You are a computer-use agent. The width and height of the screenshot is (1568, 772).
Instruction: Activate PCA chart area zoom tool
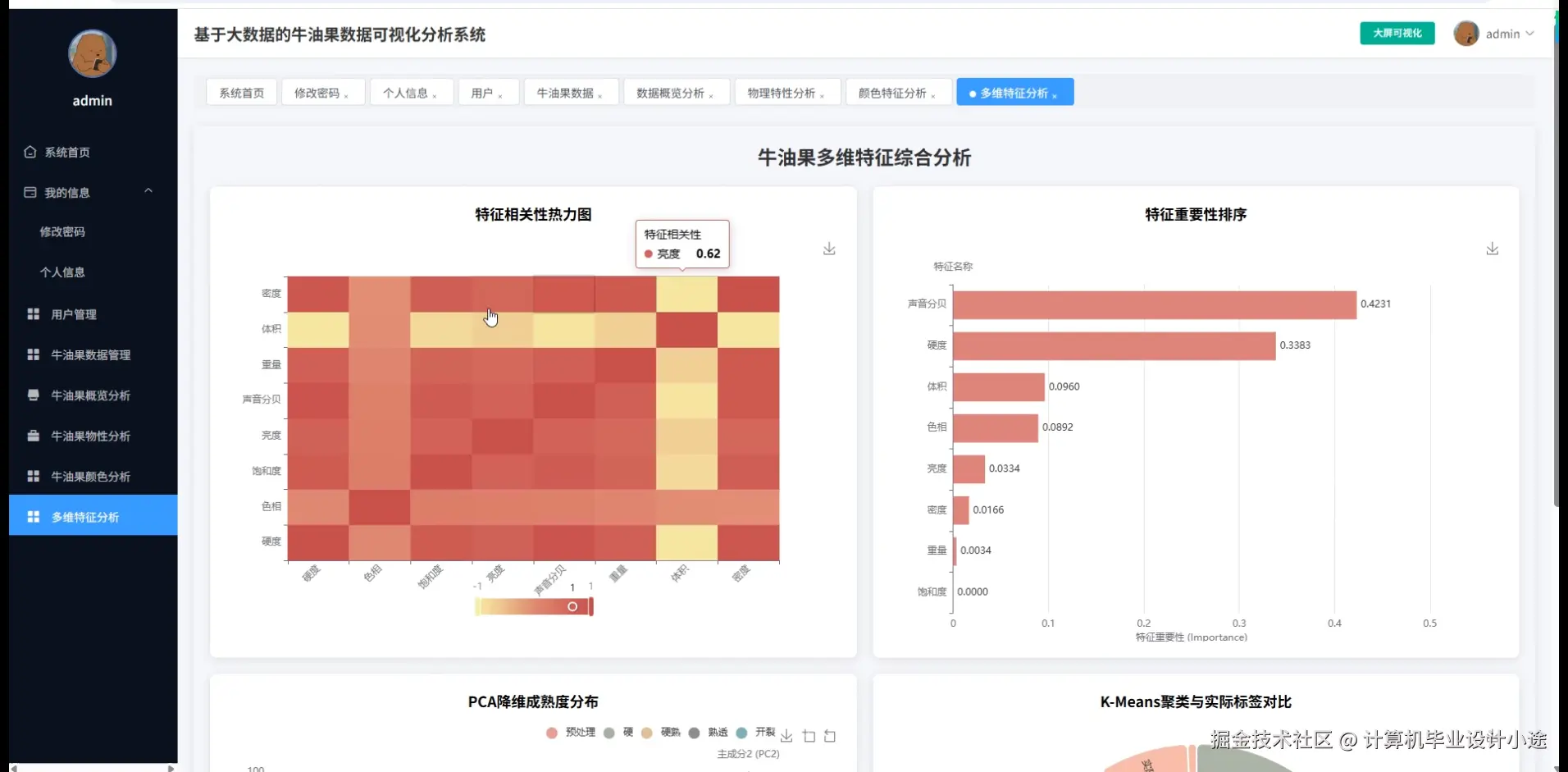click(x=809, y=736)
